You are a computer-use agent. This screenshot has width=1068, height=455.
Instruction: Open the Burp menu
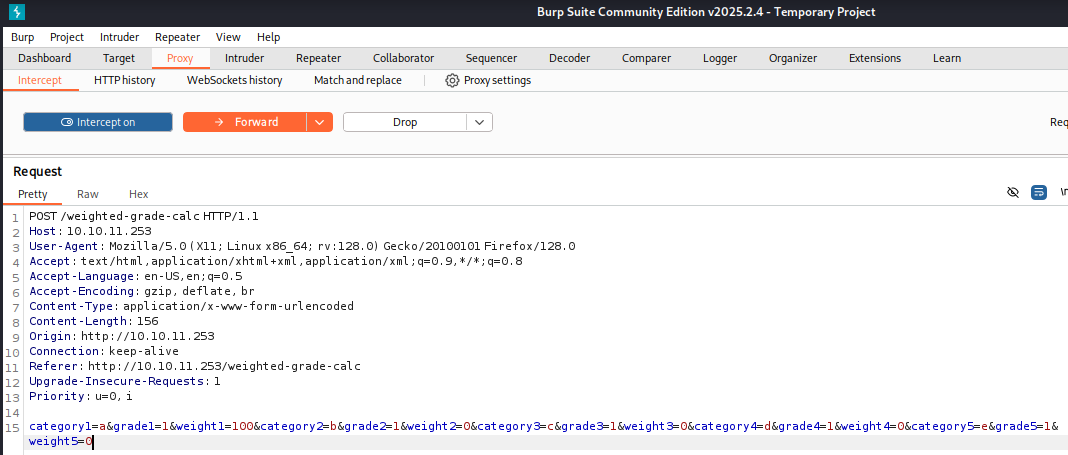coord(22,37)
